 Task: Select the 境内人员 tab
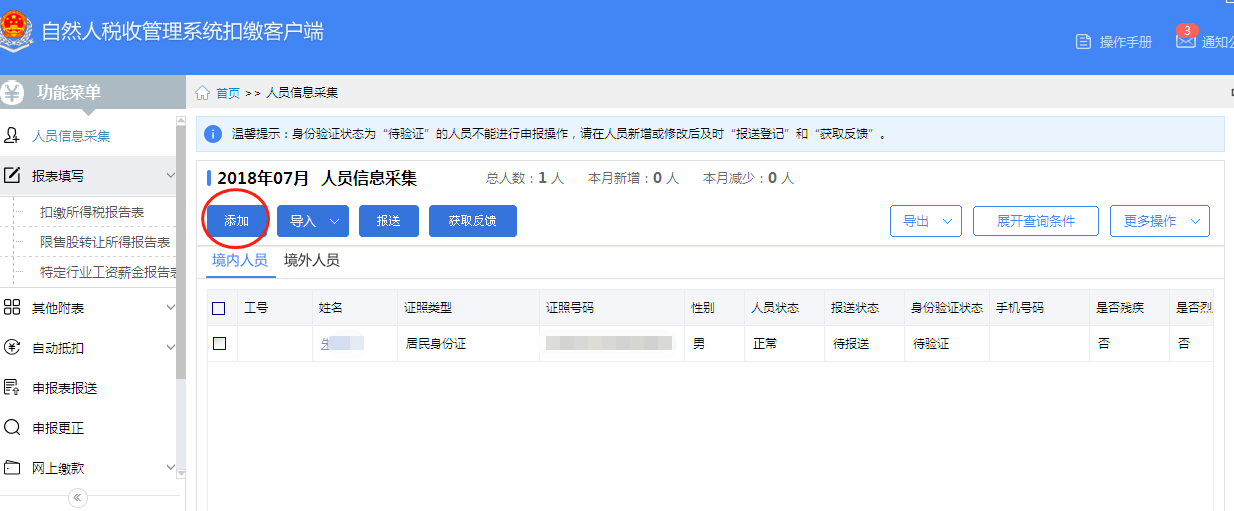[240, 260]
